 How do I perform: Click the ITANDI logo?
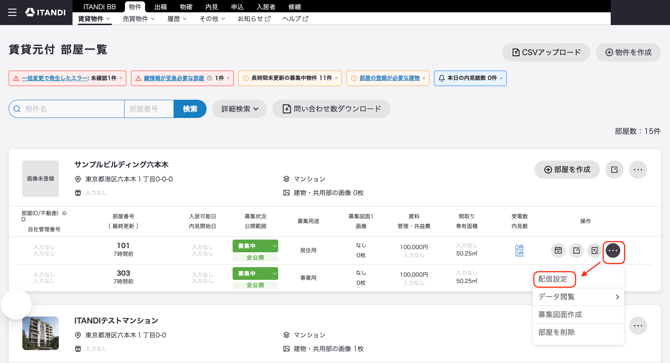pyautogui.click(x=45, y=12)
